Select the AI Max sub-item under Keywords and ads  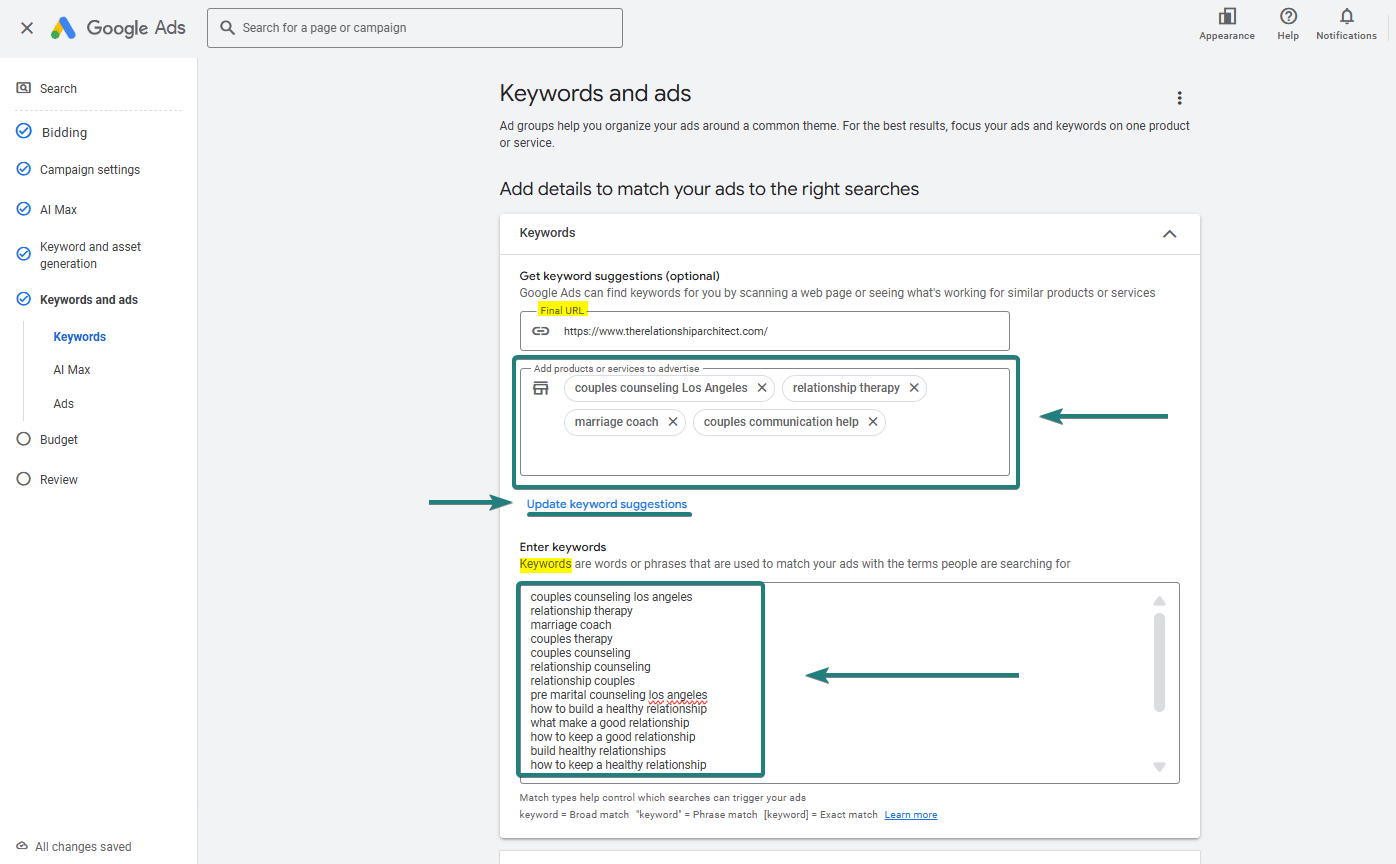coord(72,370)
